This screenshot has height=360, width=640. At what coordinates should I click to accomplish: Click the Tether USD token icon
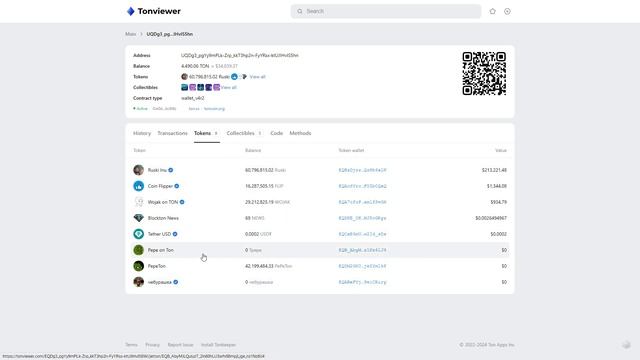coord(138,234)
